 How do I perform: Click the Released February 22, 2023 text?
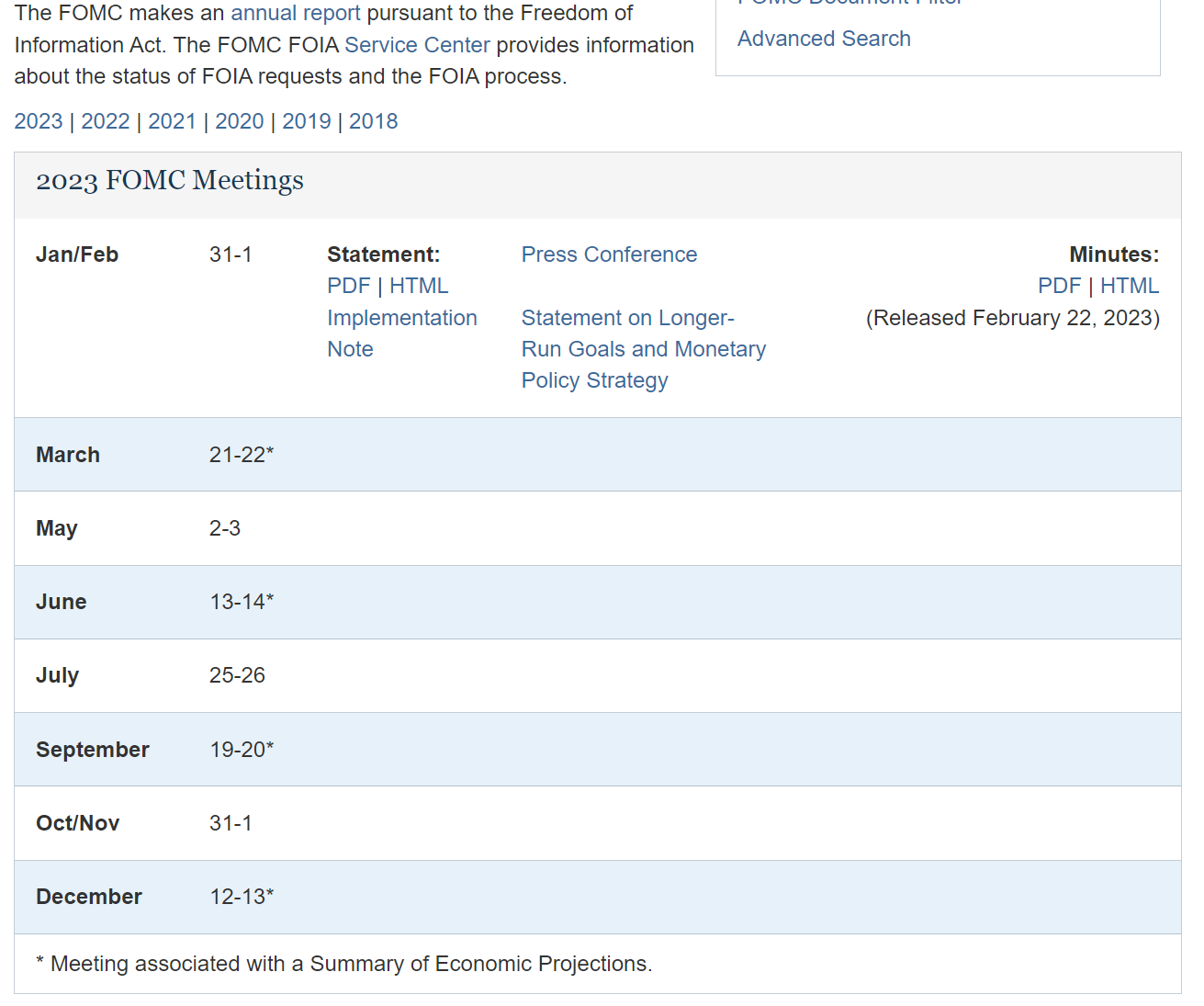pos(1013,318)
